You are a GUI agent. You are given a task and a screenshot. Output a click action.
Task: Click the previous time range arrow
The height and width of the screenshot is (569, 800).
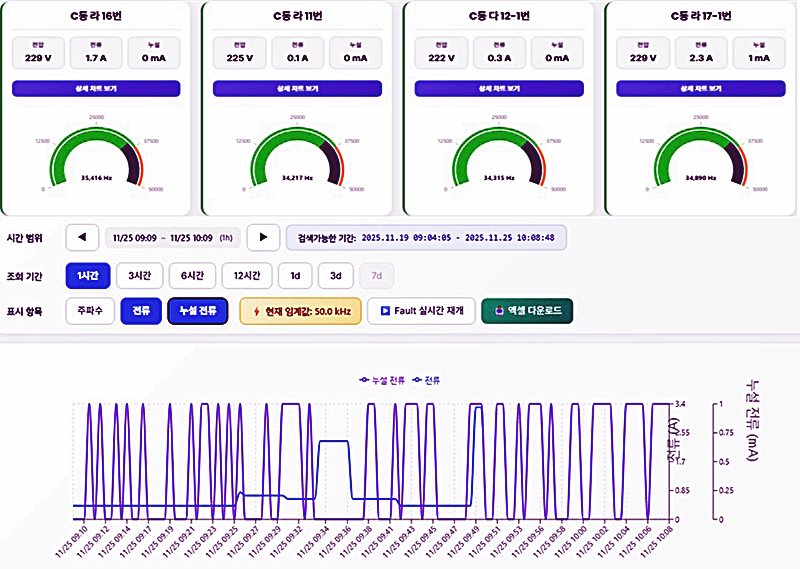(x=82, y=237)
